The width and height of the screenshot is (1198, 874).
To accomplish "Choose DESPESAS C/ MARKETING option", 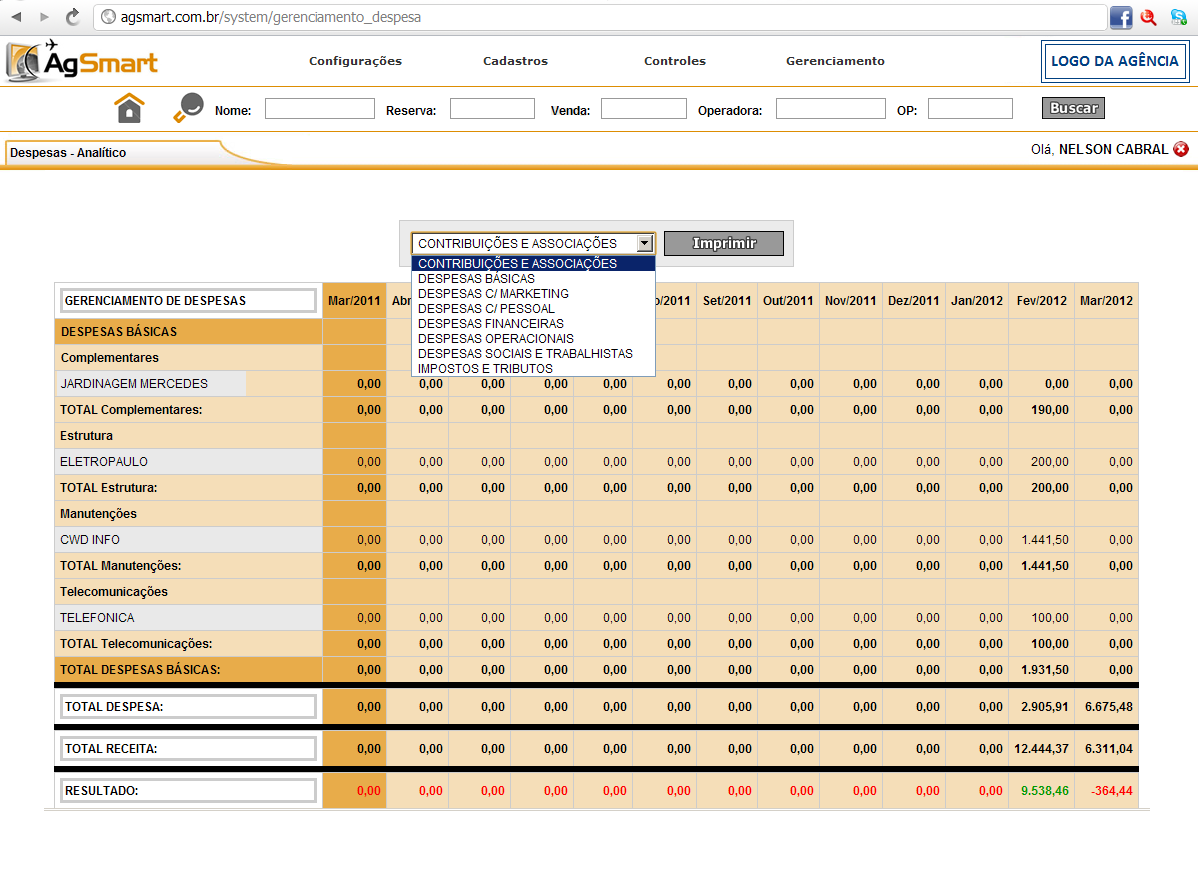I will [533, 293].
